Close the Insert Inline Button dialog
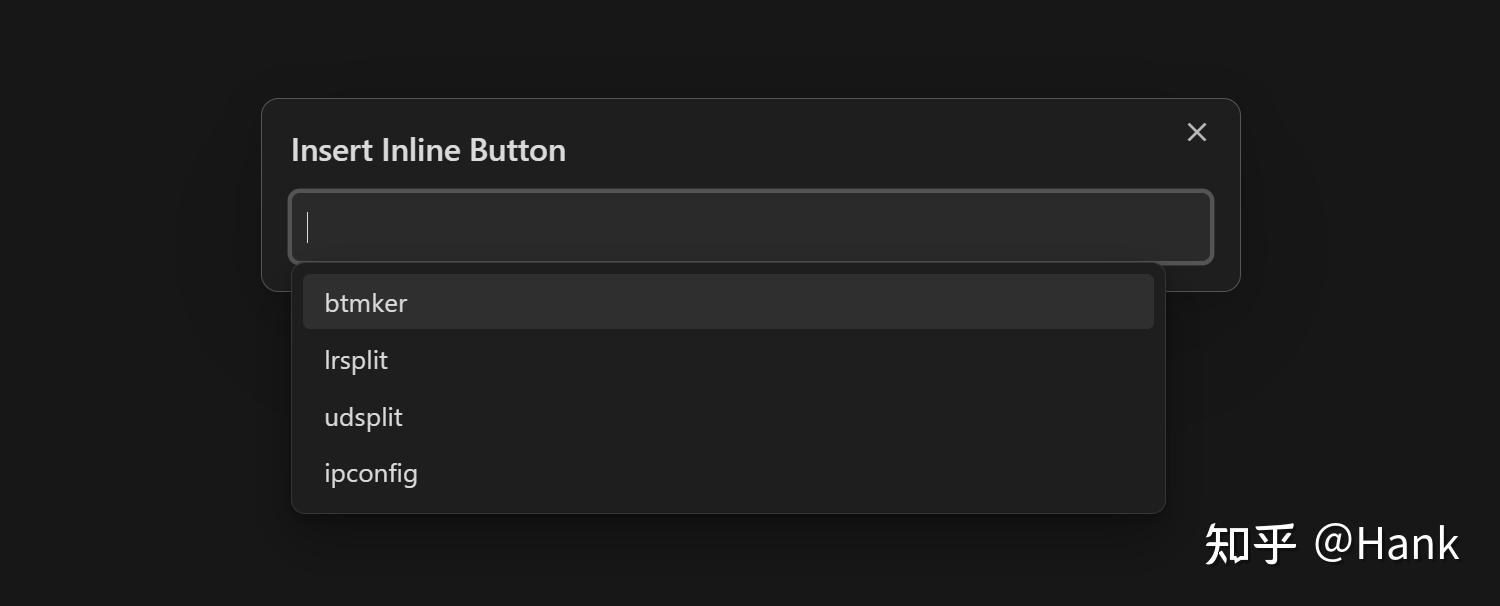The height and width of the screenshot is (606, 1500). [x=1196, y=132]
